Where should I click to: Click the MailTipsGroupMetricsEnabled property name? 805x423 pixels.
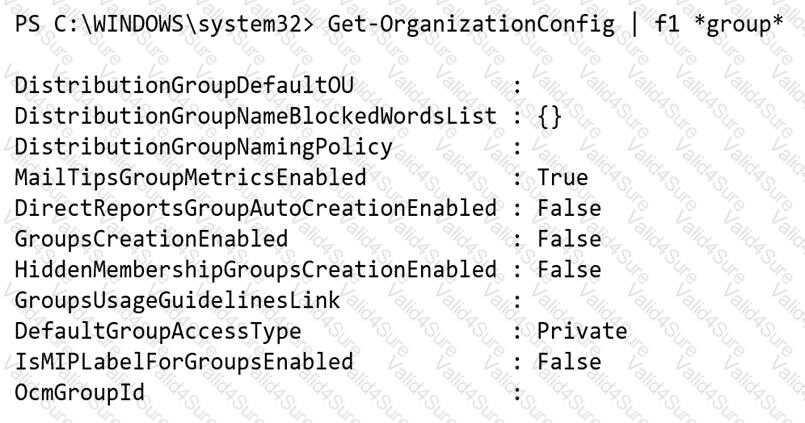[x=190, y=178]
